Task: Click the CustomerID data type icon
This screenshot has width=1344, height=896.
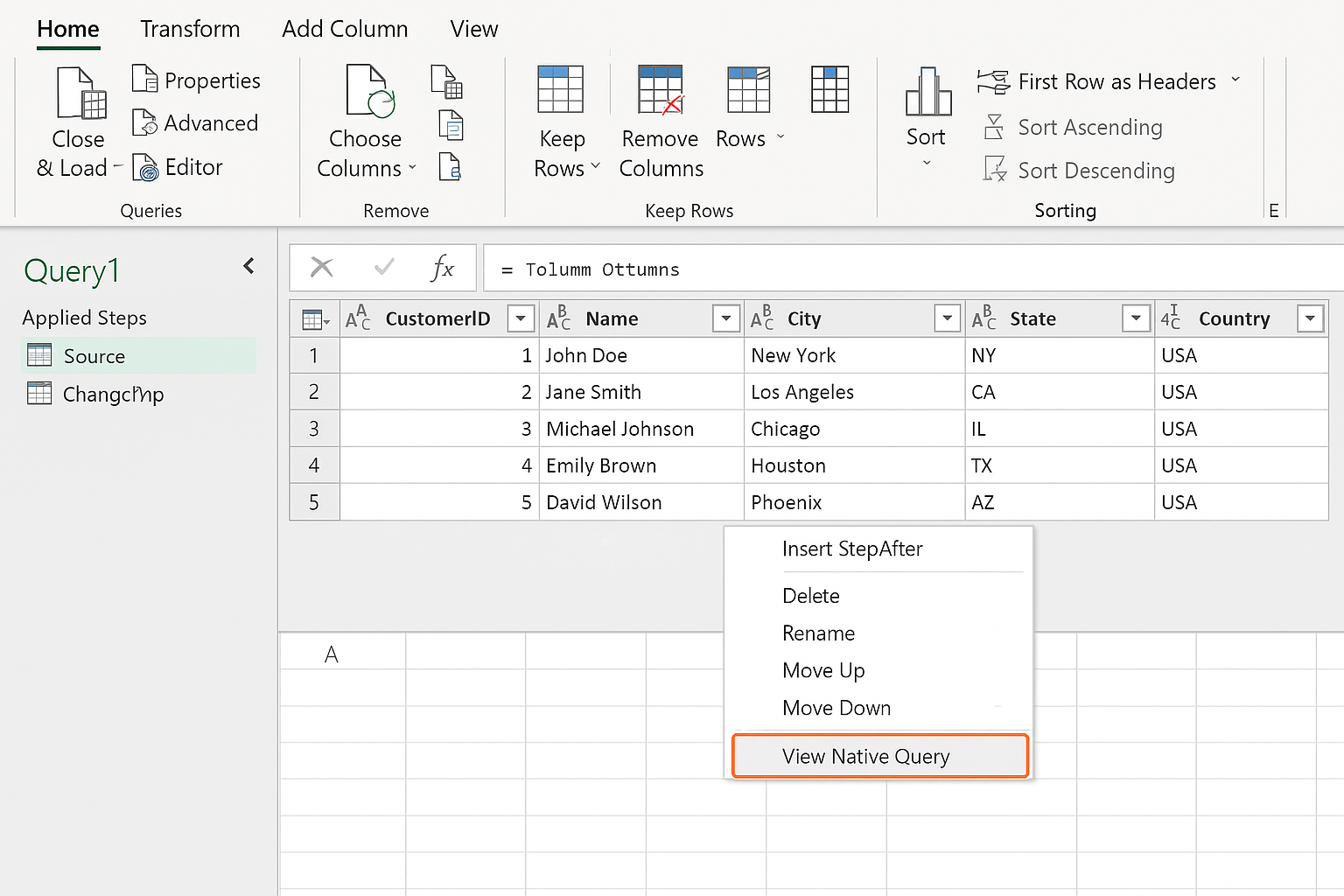Action: 358,318
